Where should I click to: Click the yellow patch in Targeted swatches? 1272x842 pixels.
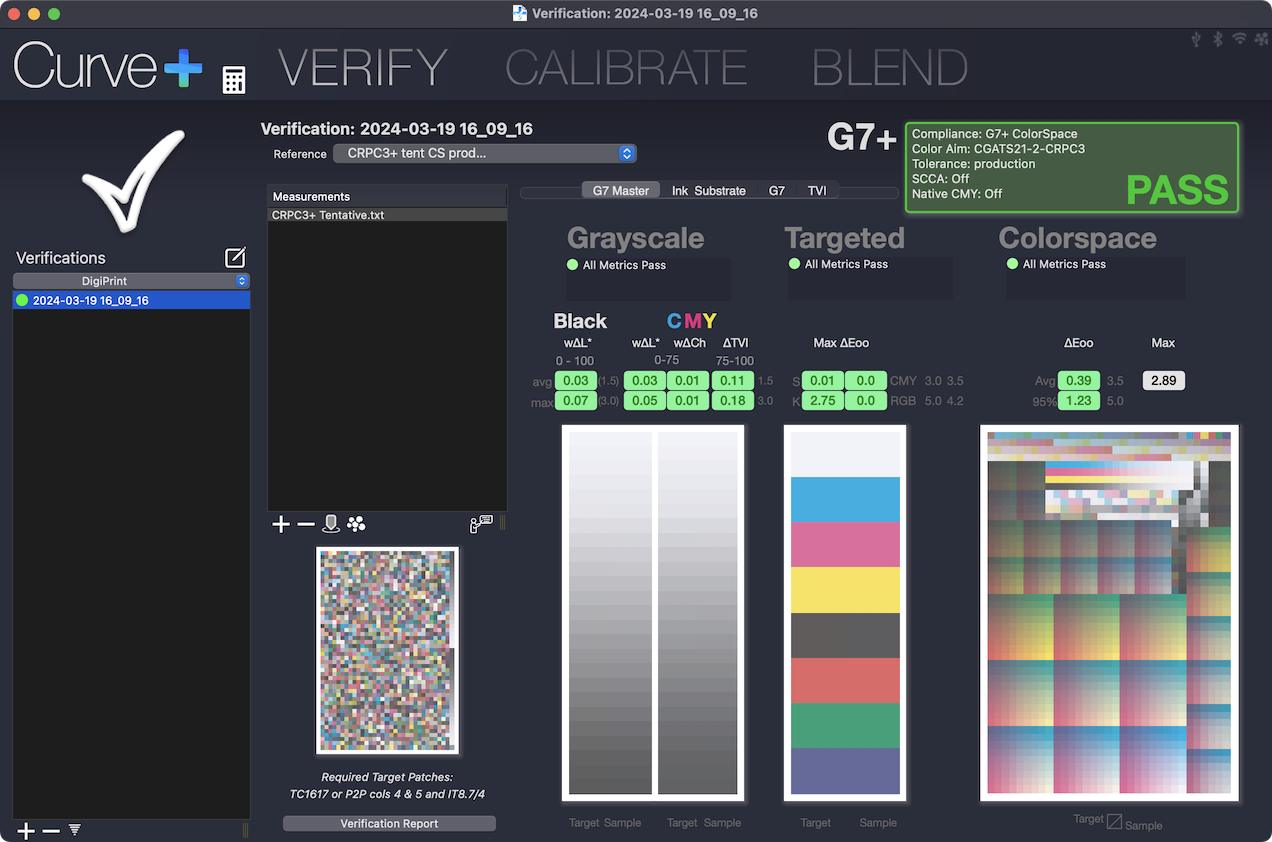point(845,590)
